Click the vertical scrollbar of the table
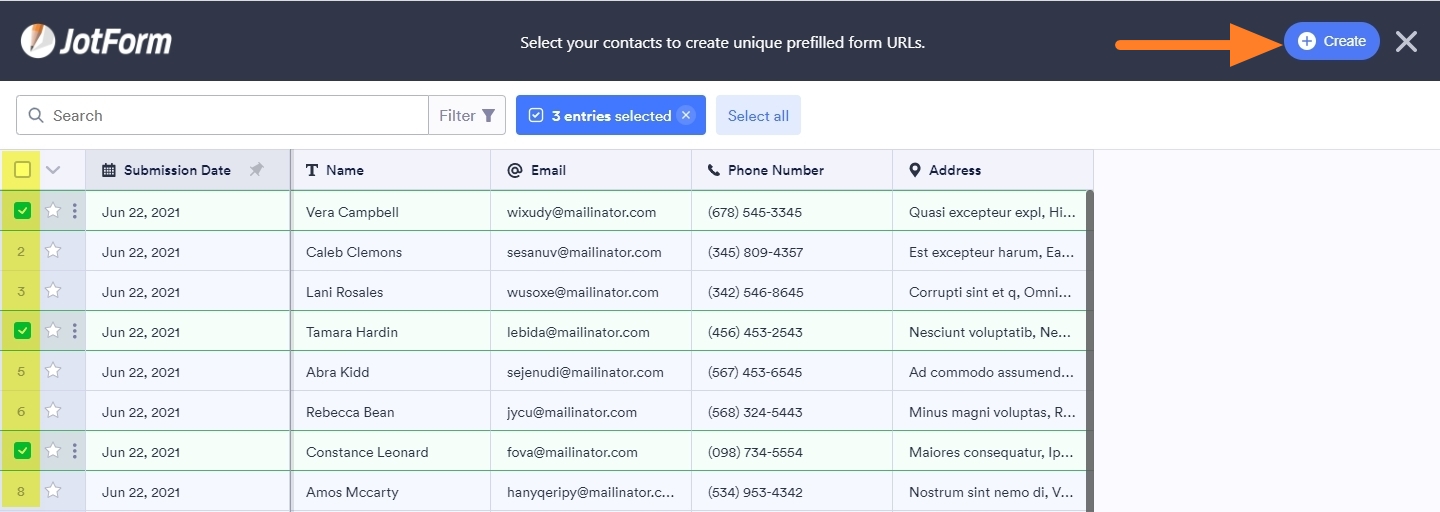Image resolution: width=1440 pixels, height=512 pixels. click(1089, 350)
